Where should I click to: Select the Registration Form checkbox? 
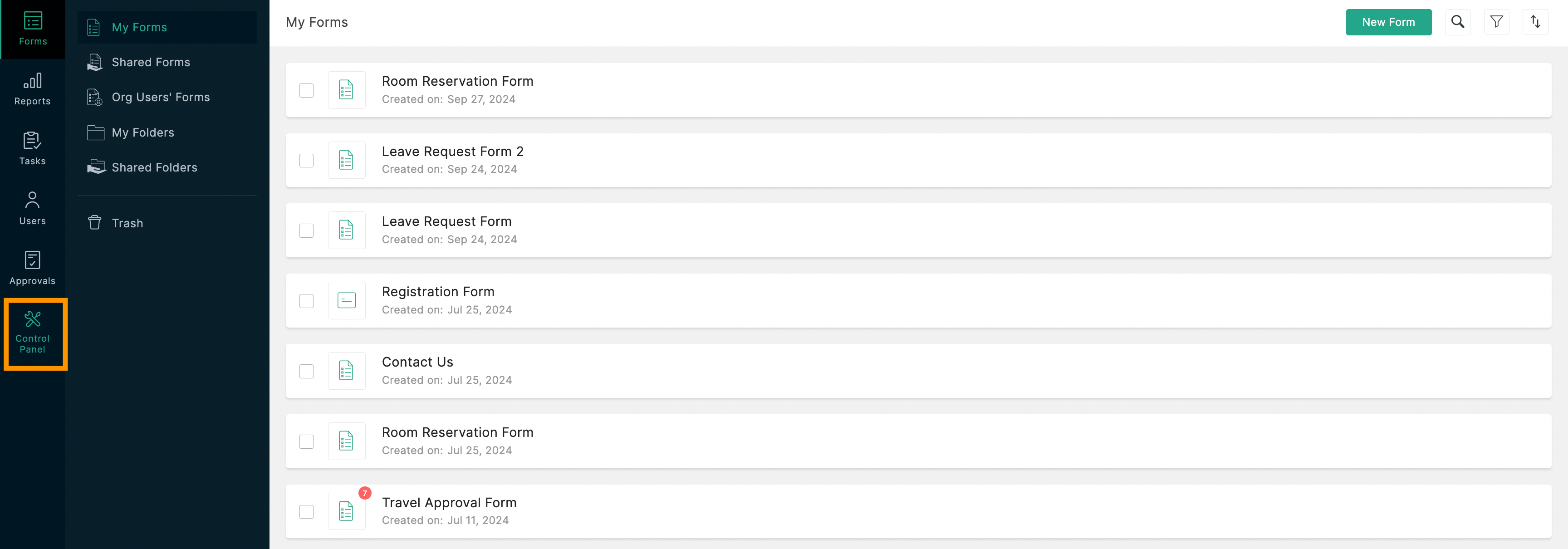coord(306,301)
